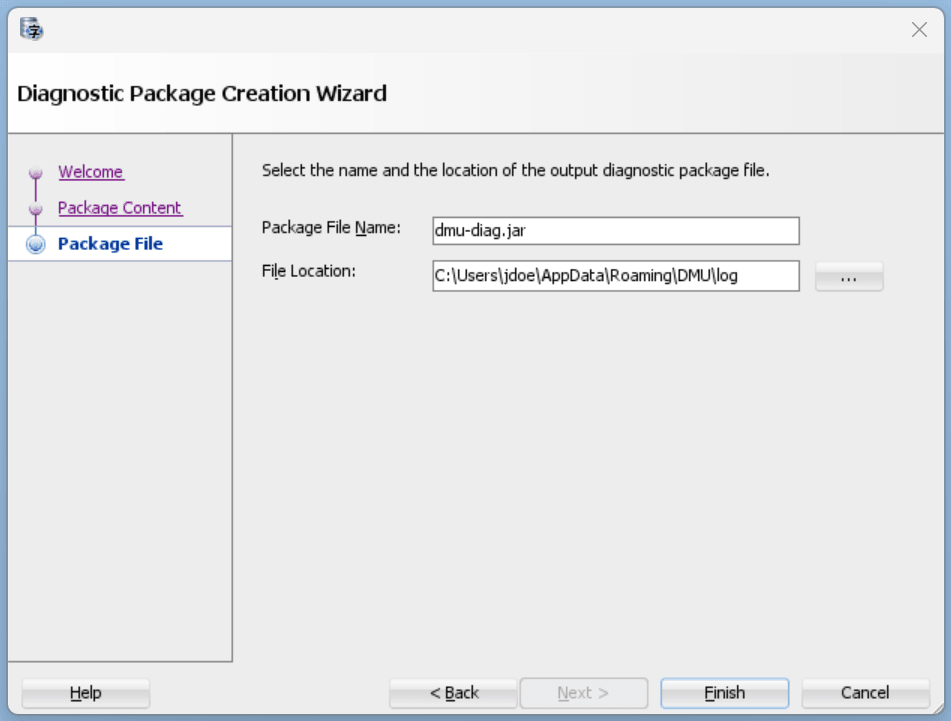Finish creating the diagnostic package
Viewport: 951px width, 721px height.
[x=725, y=692]
